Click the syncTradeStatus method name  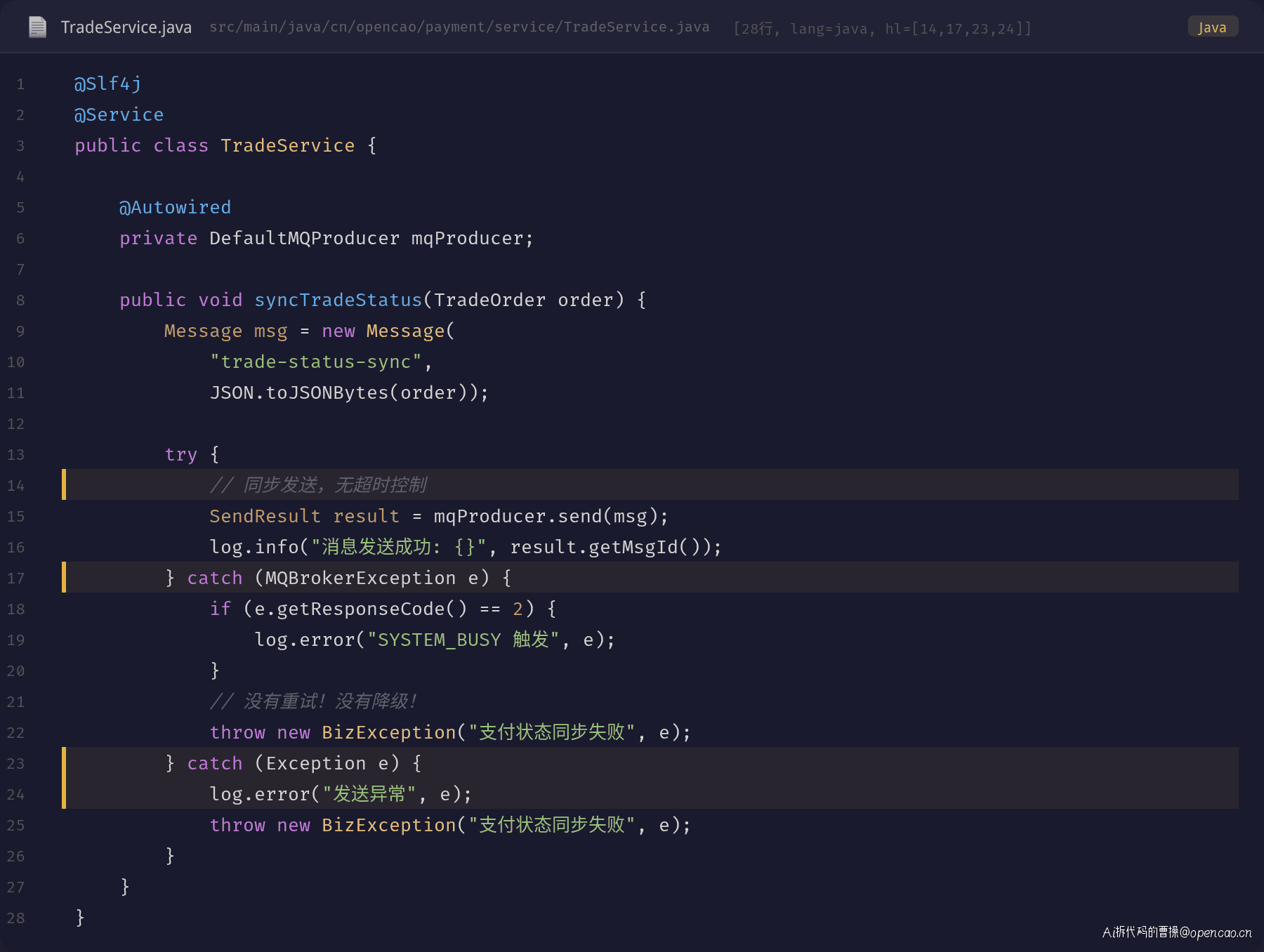point(338,300)
